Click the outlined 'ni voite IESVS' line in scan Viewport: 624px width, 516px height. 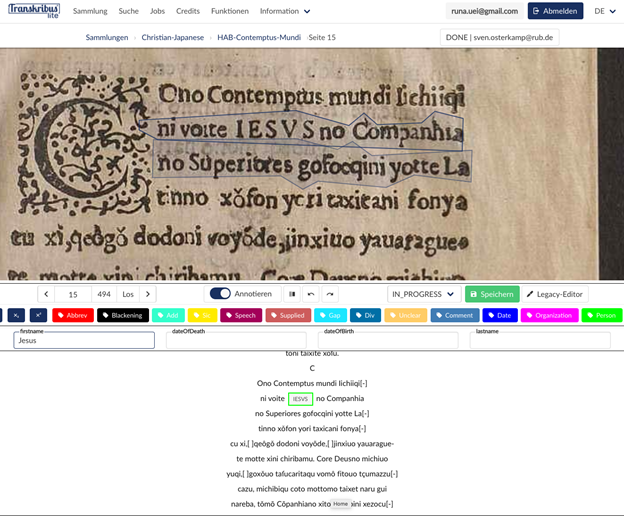tap(302, 130)
